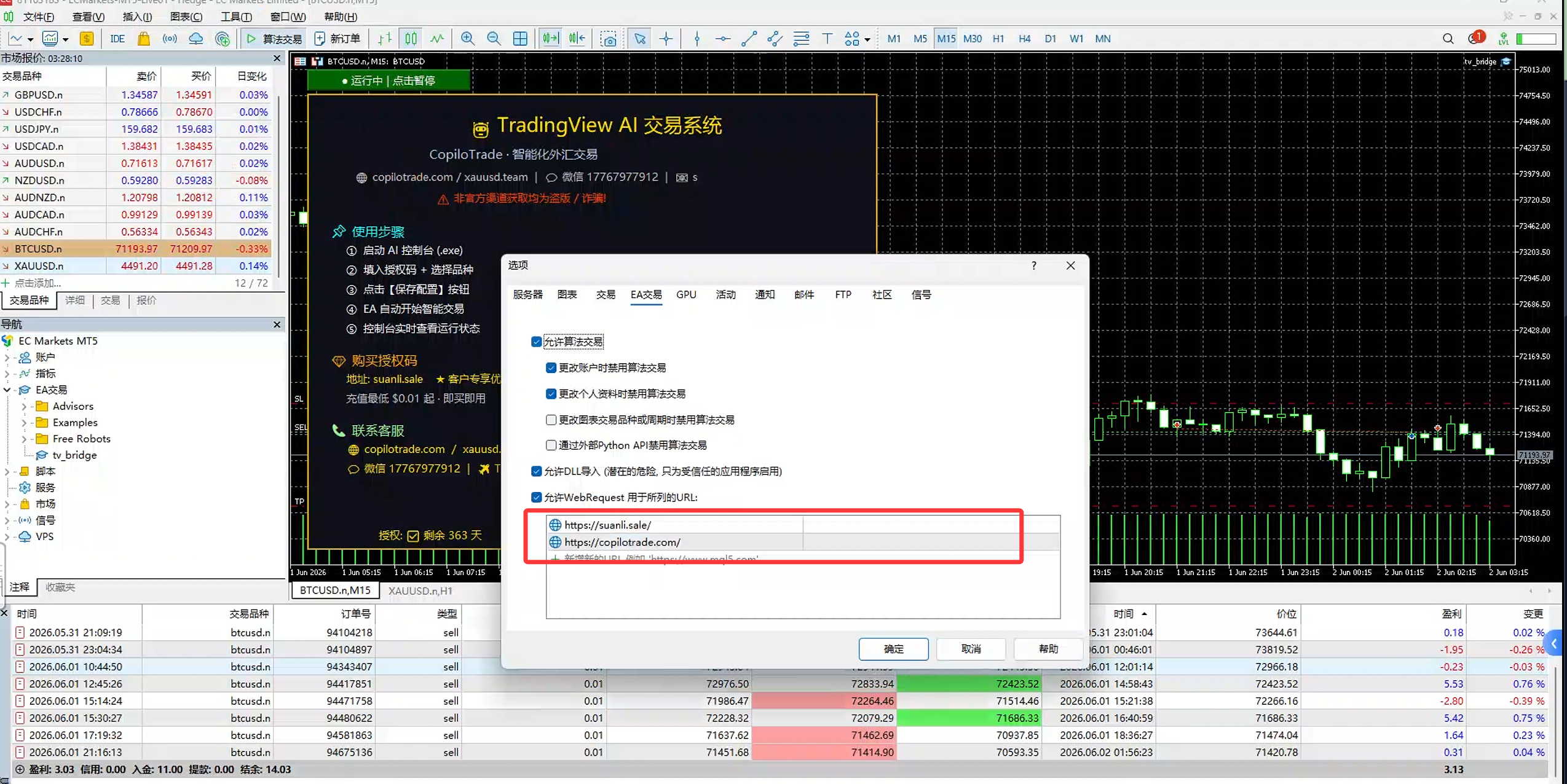This screenshot has width=1567, height=784.
Task: Open the chart template dropdown arrow
Action: coord(65,39)
